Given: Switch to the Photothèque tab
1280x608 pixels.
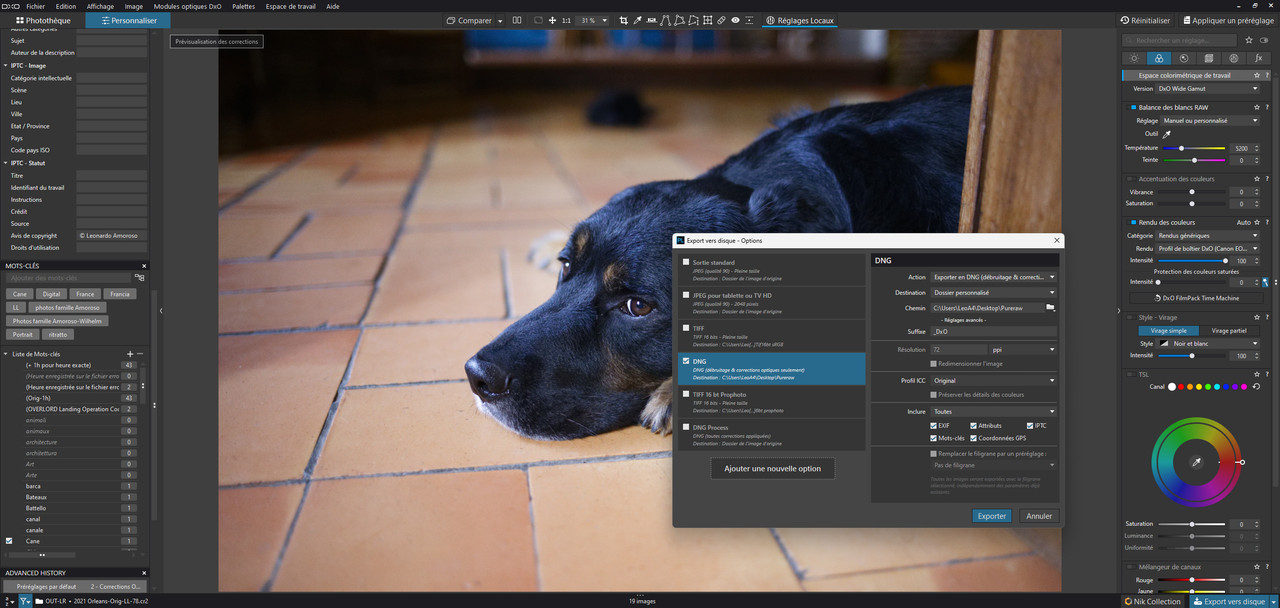Looking at the screenshot, I should coord(43,20).
